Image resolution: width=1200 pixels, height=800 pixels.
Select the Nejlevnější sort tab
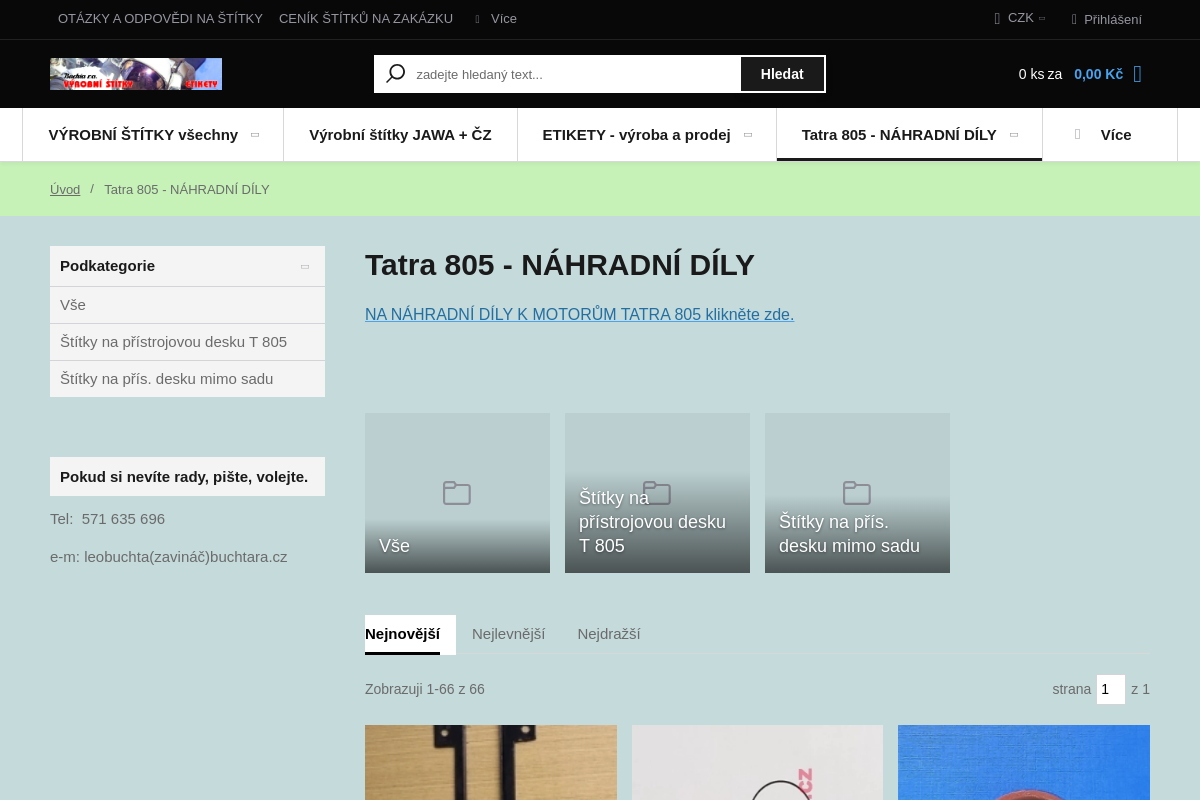coord(508,634)
